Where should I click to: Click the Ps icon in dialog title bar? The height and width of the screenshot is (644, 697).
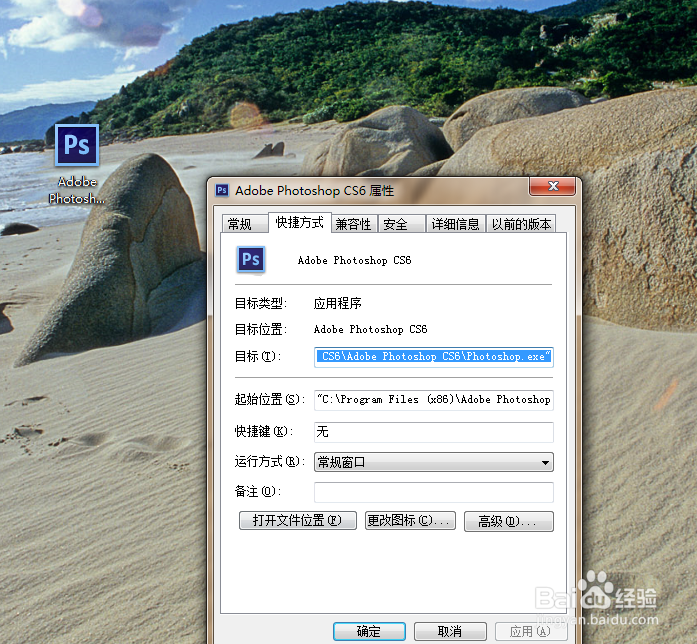tap(222, 191)
